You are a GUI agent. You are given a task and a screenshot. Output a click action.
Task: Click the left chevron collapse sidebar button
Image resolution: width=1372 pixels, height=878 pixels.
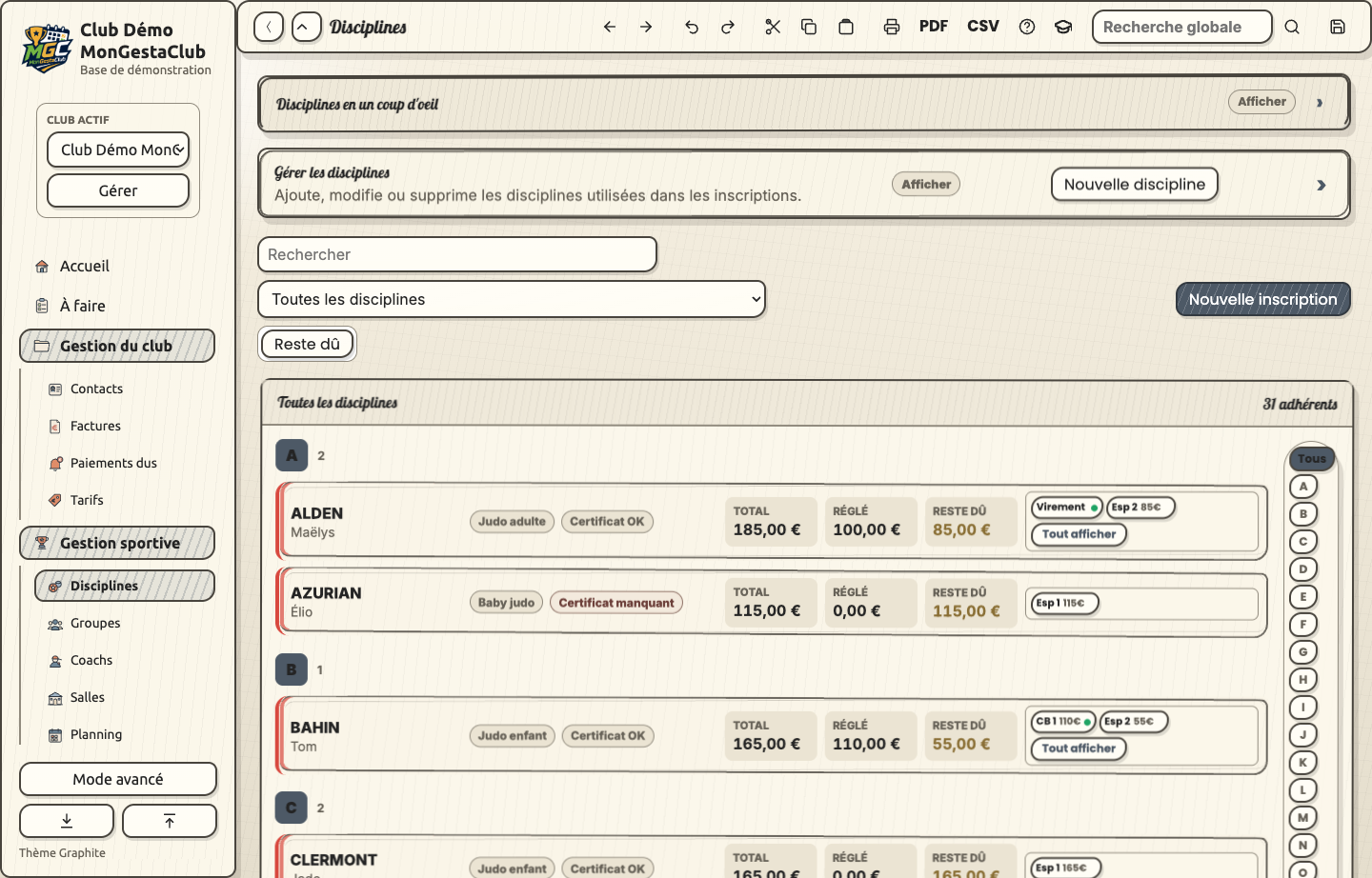[x=269, y=27]
